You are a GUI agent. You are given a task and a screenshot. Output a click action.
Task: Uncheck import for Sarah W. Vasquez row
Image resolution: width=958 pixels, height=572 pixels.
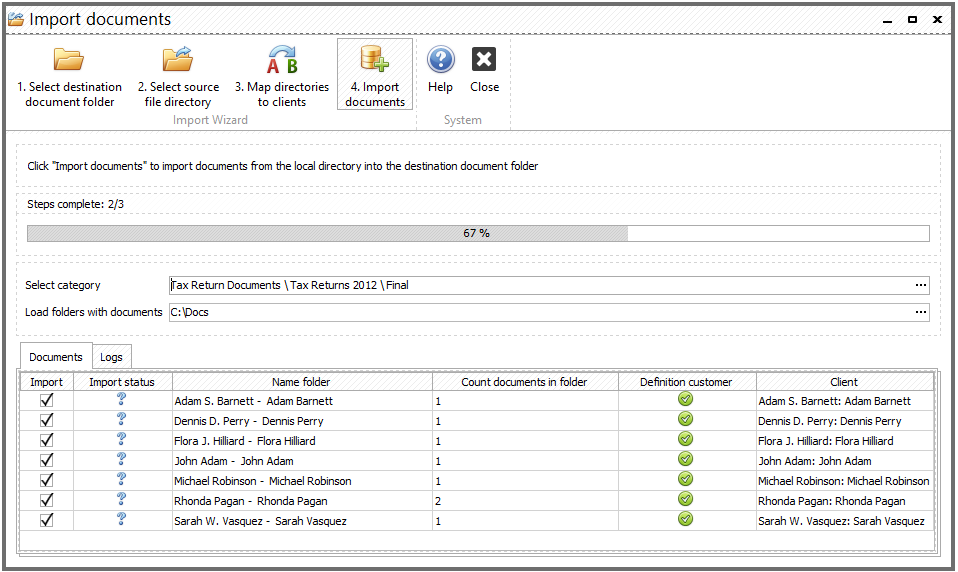(x=46, y=520)
